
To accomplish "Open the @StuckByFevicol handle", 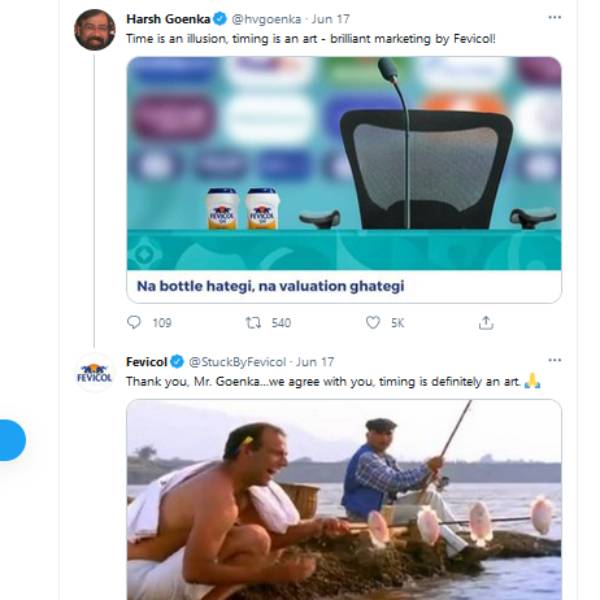I will coord(236,361).
